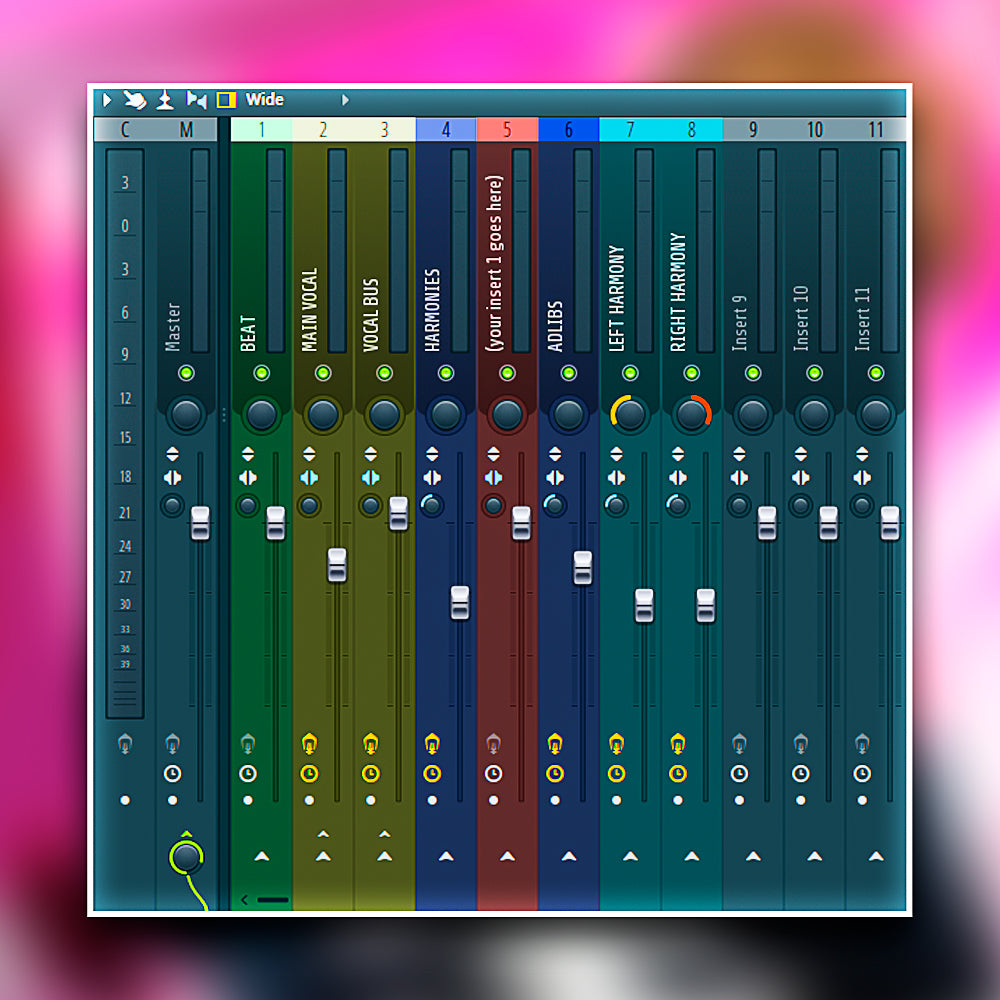Select the Master track header M
The height and width of the screenshot is (1000, 1000).
(186, 129)
